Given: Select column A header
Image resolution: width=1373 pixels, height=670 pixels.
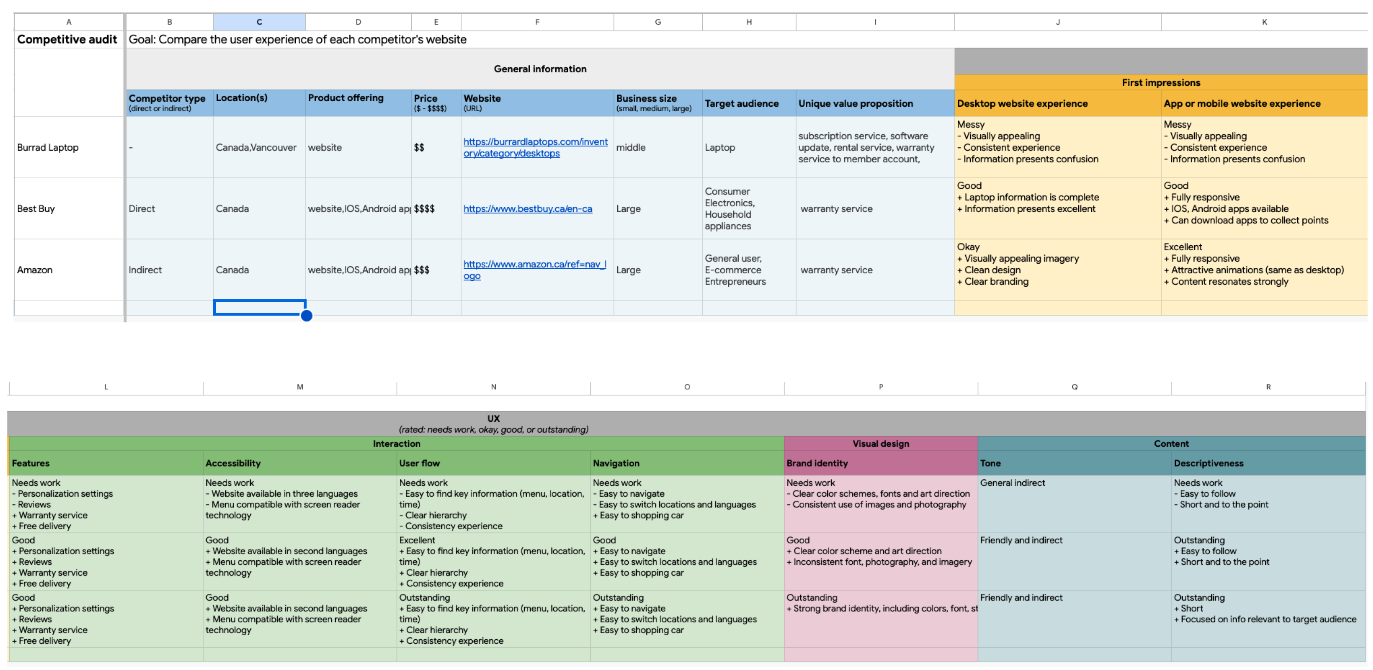Looking at the screenshot, I should [x=69, y=21].
